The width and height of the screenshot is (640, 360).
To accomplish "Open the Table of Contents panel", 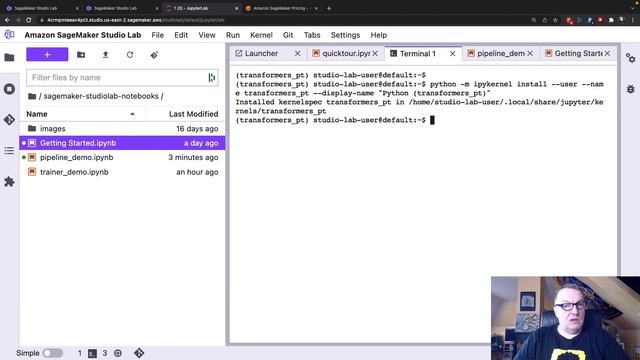I will pyautogui.click(x=9, y=151).
